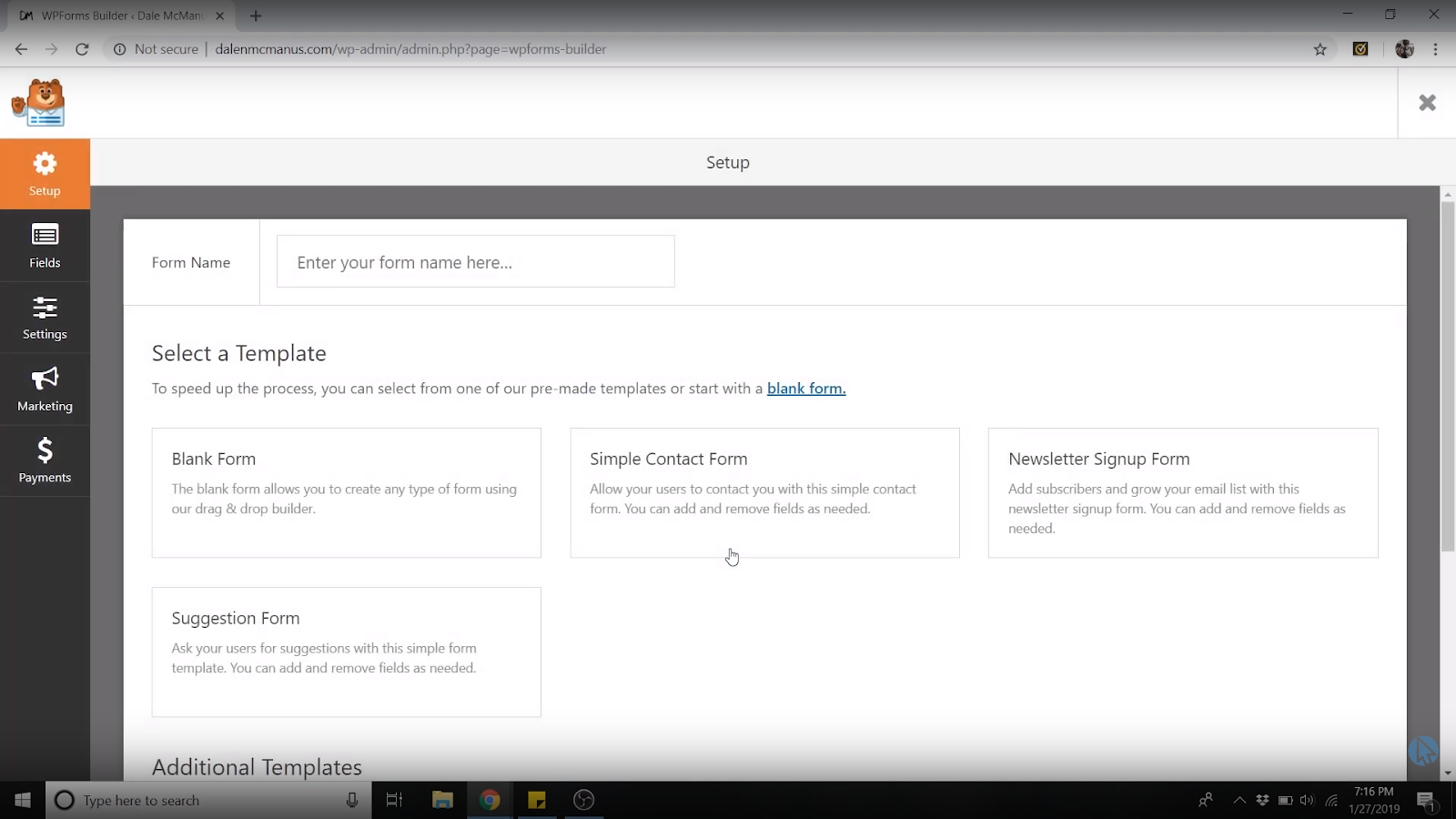The height and width of the screenshot is (819, 1456).
Task: Focus the Form Name input field
Action: (475, 262)
